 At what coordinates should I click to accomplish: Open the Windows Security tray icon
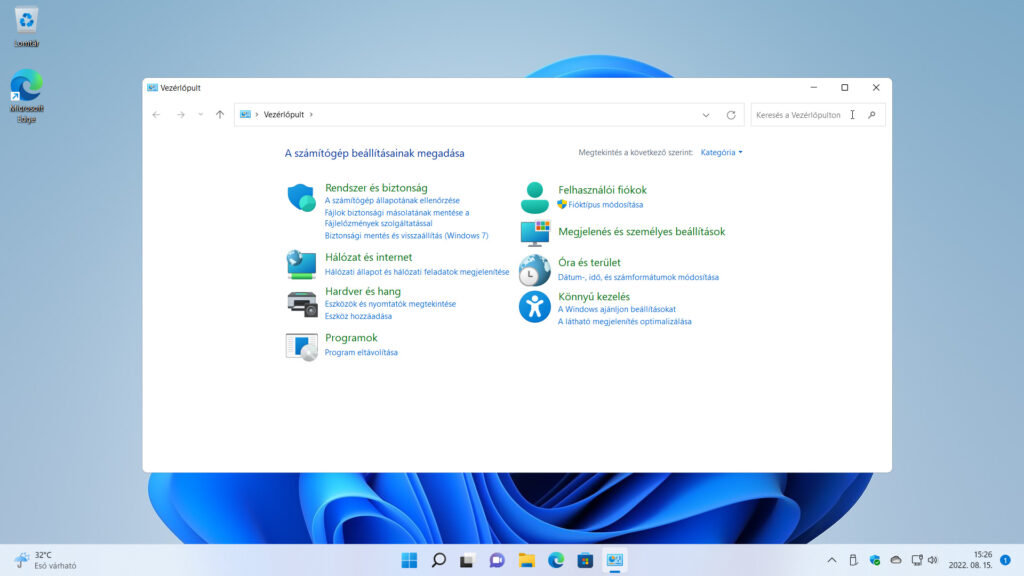pos(875,560)
